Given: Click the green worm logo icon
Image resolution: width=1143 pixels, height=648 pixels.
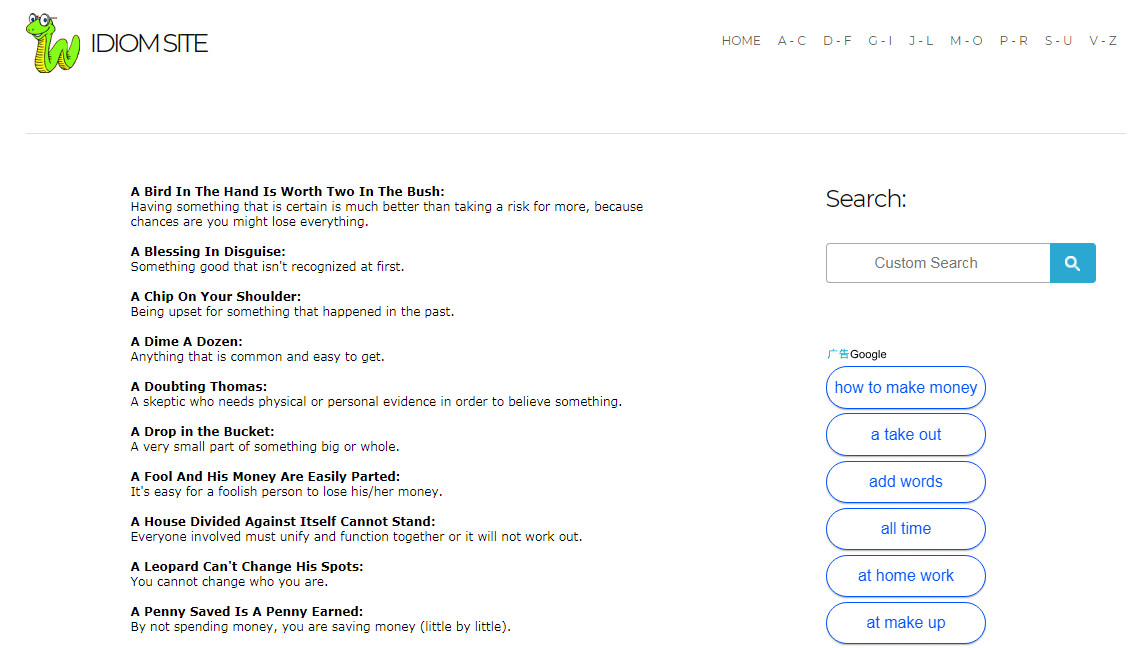Looking at the screenshot, I should [53, 43].
